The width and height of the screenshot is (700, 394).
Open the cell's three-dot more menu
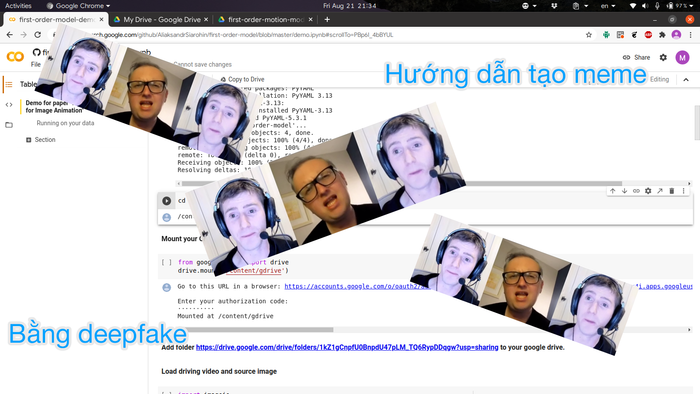pyautogui.click(x=683, y=191)
